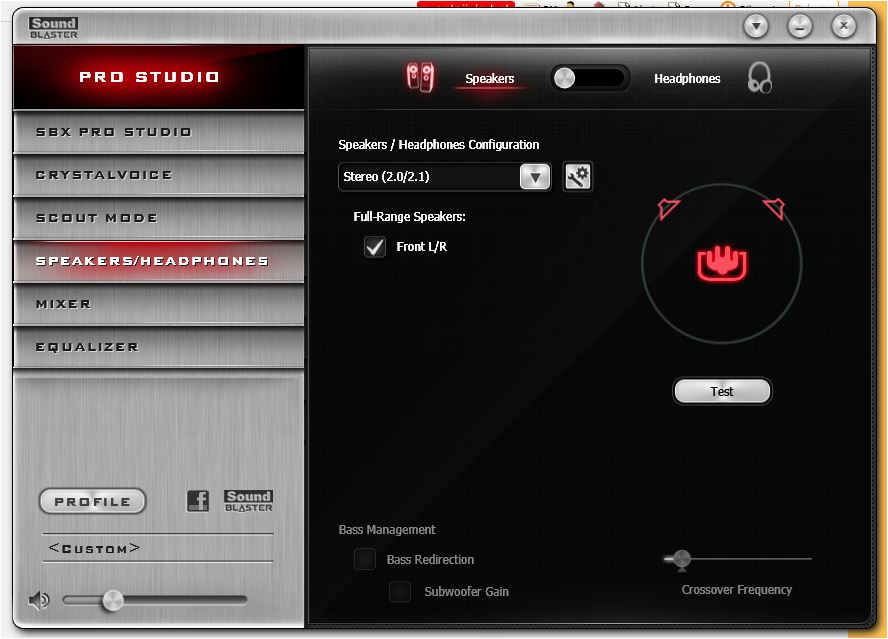
Task: Open the Equalizer section
Action: pos(159,347)
